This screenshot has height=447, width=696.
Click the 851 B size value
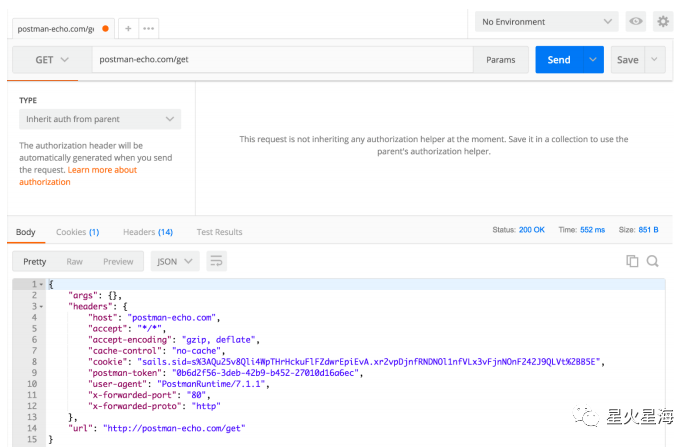point(649,229)
